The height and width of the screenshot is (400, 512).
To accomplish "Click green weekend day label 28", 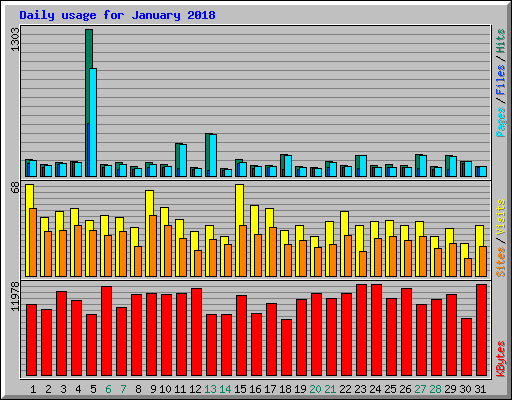I will (435, 389).
